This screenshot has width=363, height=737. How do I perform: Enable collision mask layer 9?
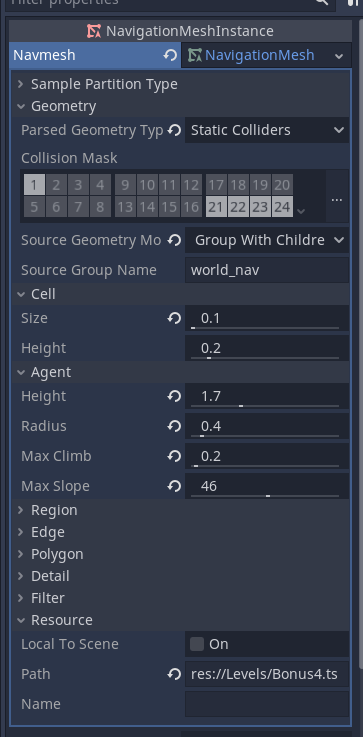coord(125,185)
